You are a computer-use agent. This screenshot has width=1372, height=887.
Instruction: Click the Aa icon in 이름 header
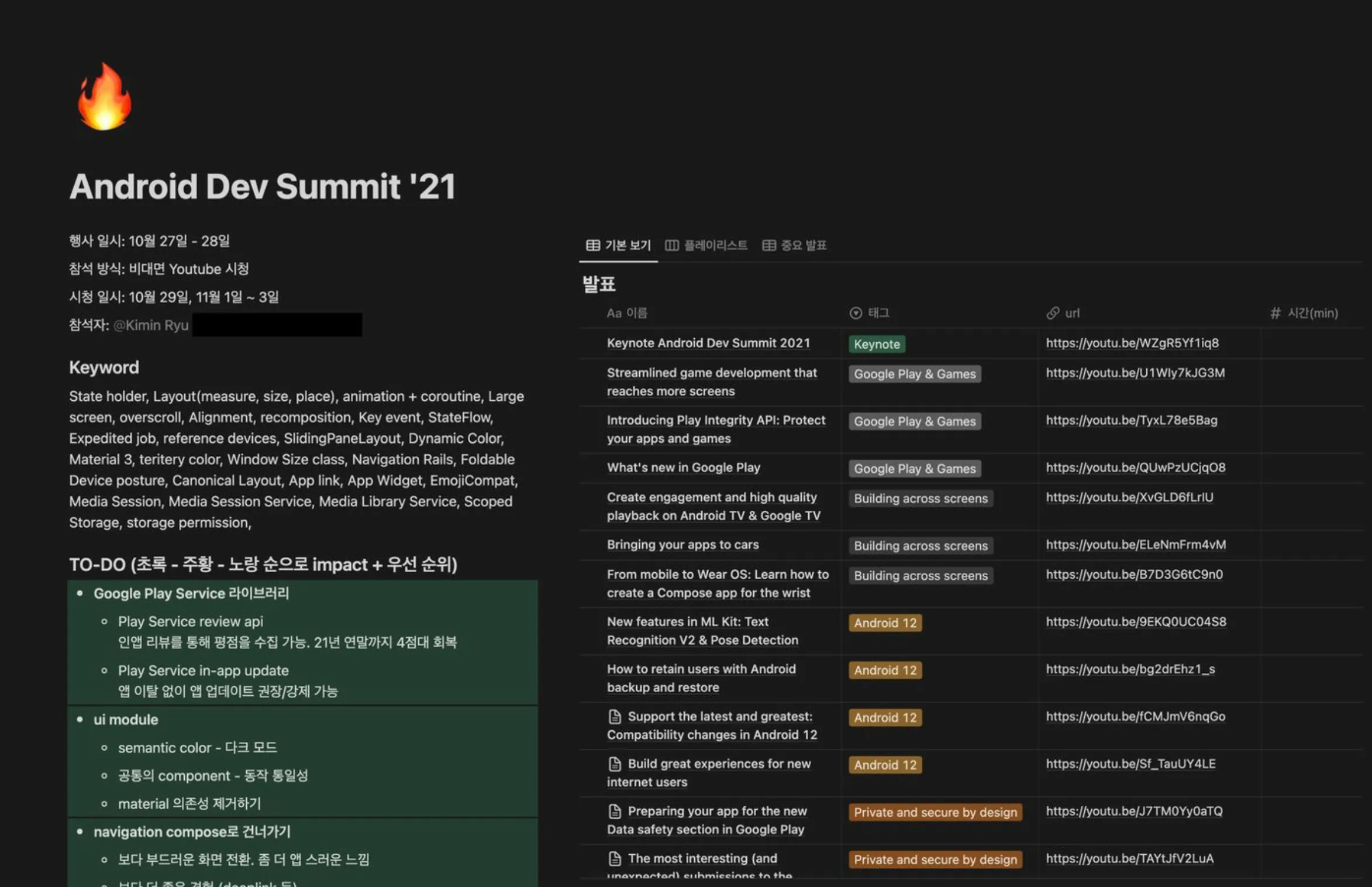coord(614,314)
